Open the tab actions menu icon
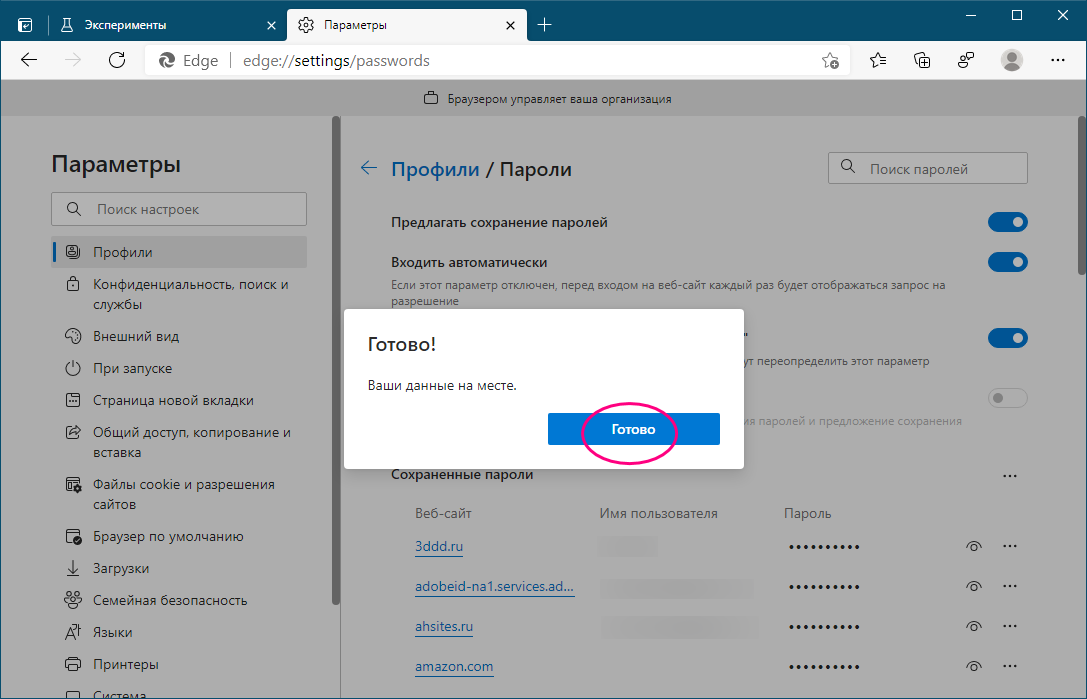1087x699 pixels. coord(25,25)
